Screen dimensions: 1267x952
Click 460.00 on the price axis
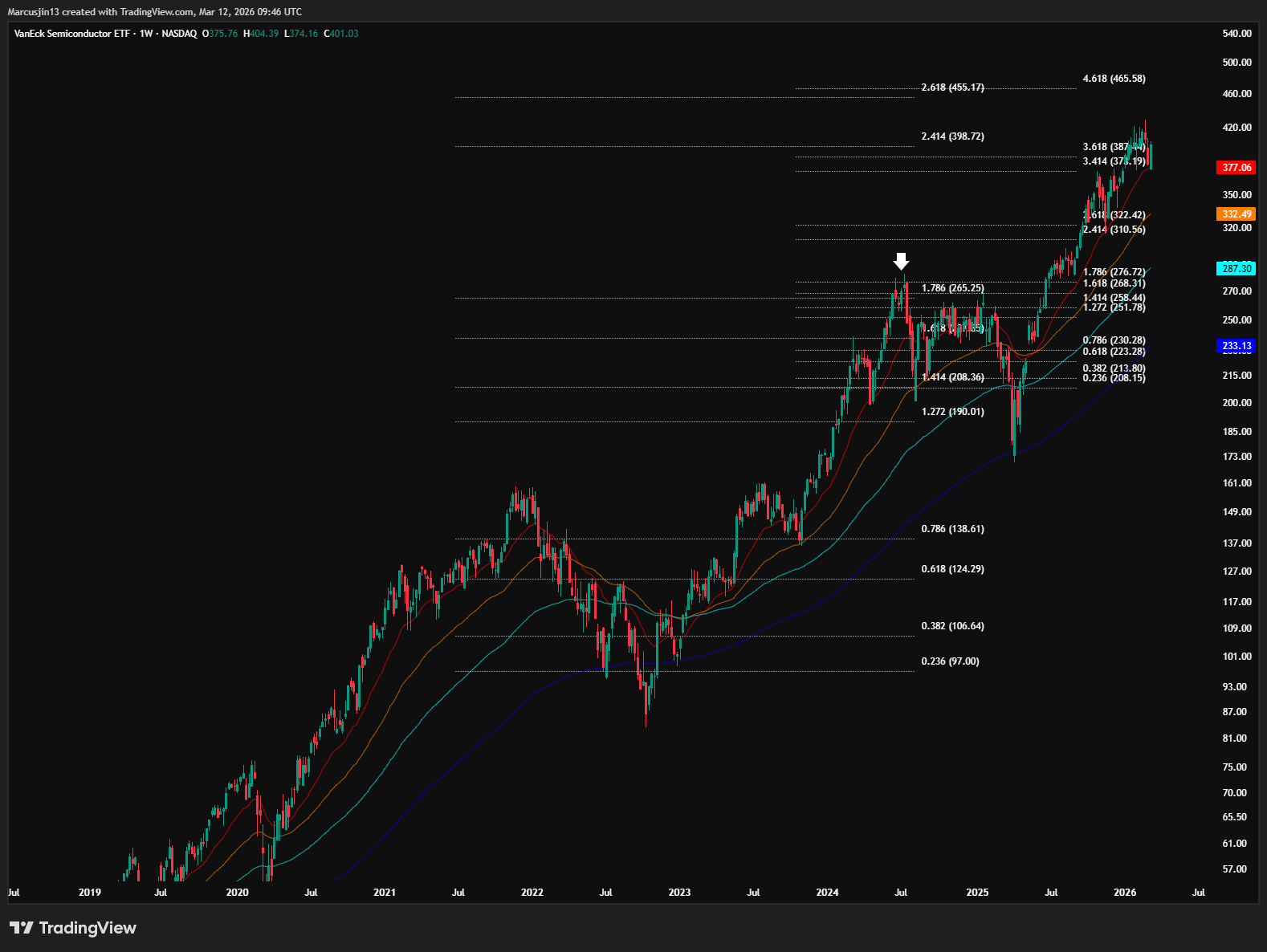[x=1236, y=94]
